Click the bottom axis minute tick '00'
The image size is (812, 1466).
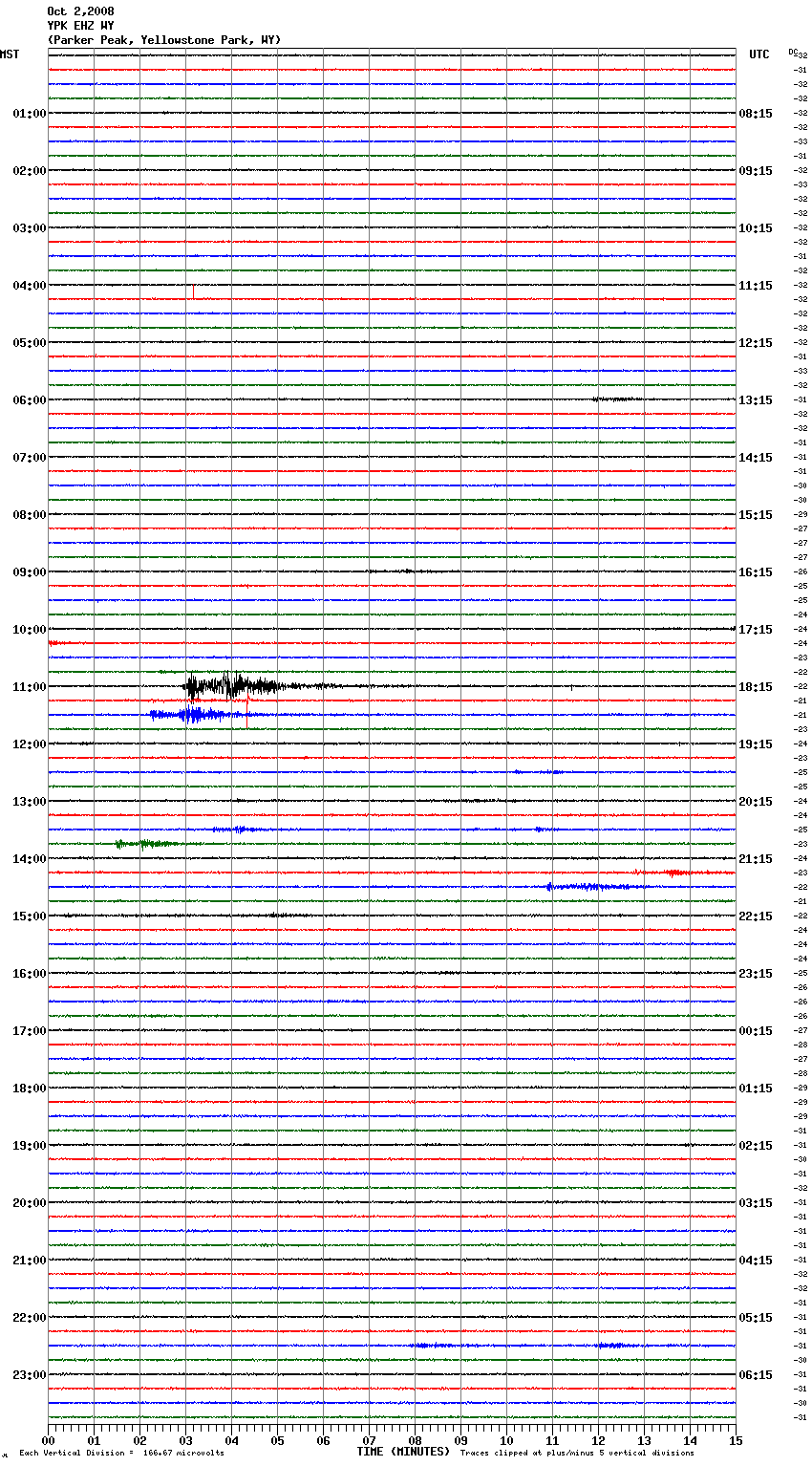[48, 1440]
